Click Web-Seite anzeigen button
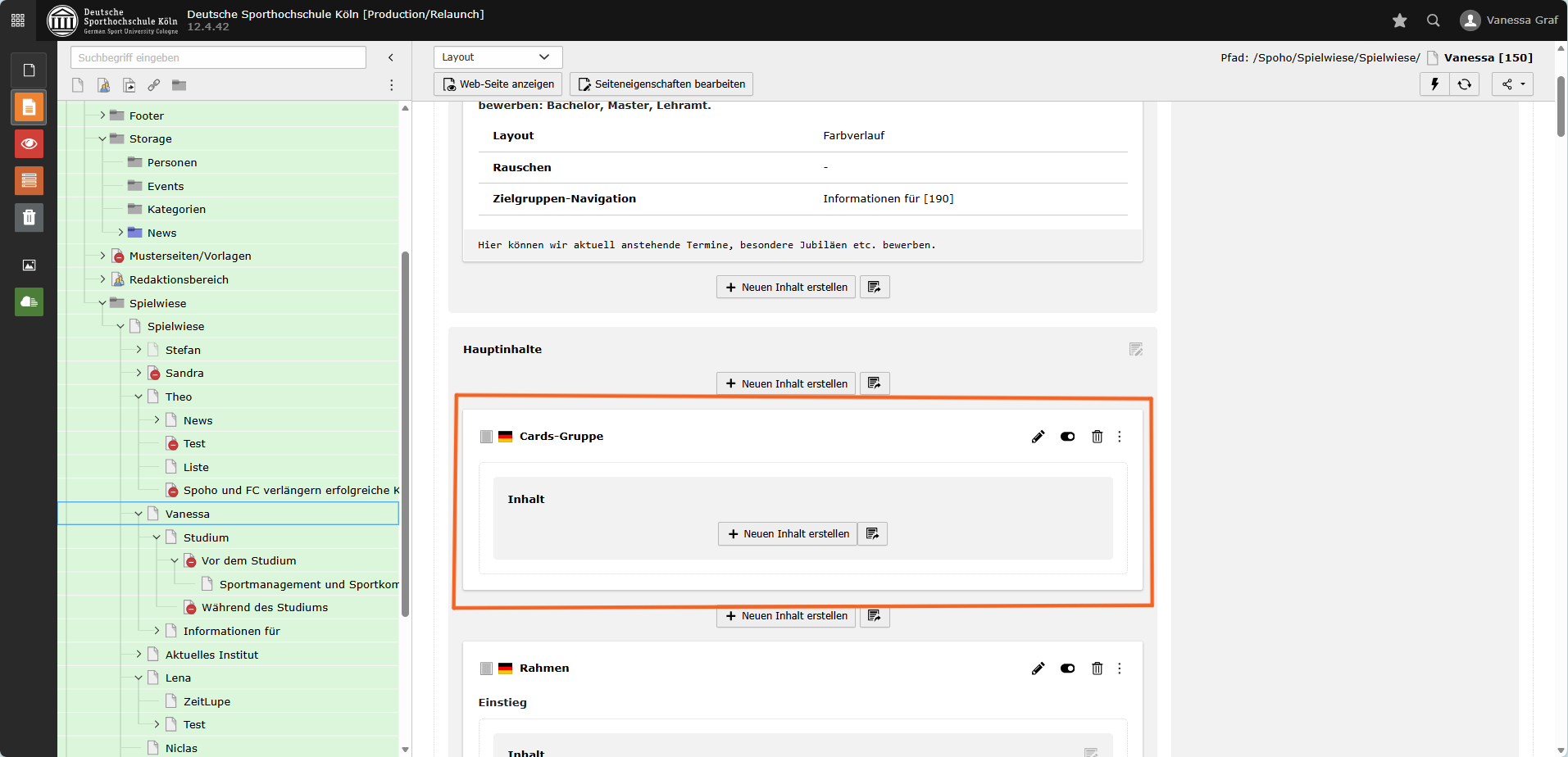This screenshot has height=757, width=1568. coord(498,84)
